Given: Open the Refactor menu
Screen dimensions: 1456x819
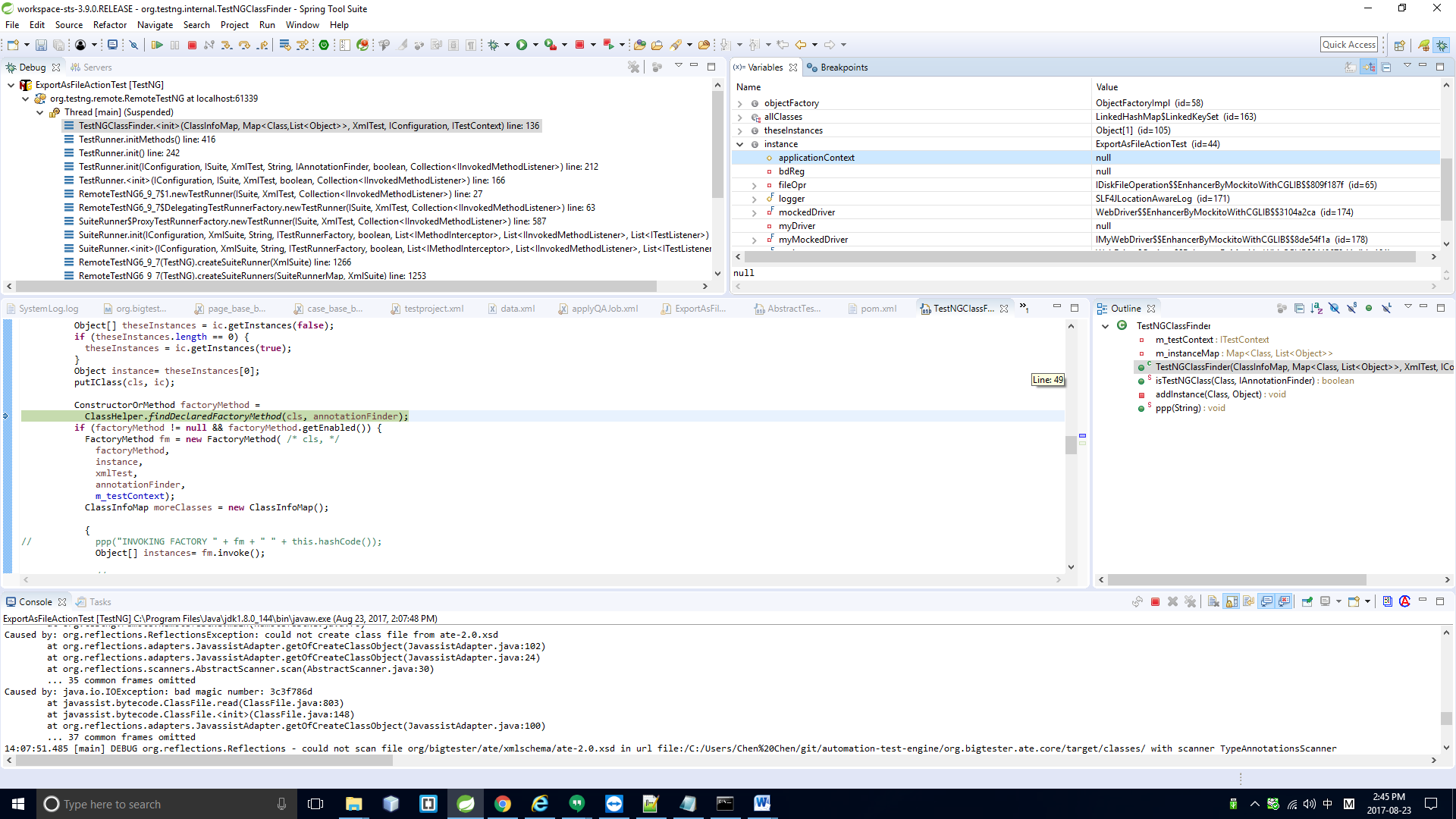Looking at the screenshot, I should [x=110, y=25].
